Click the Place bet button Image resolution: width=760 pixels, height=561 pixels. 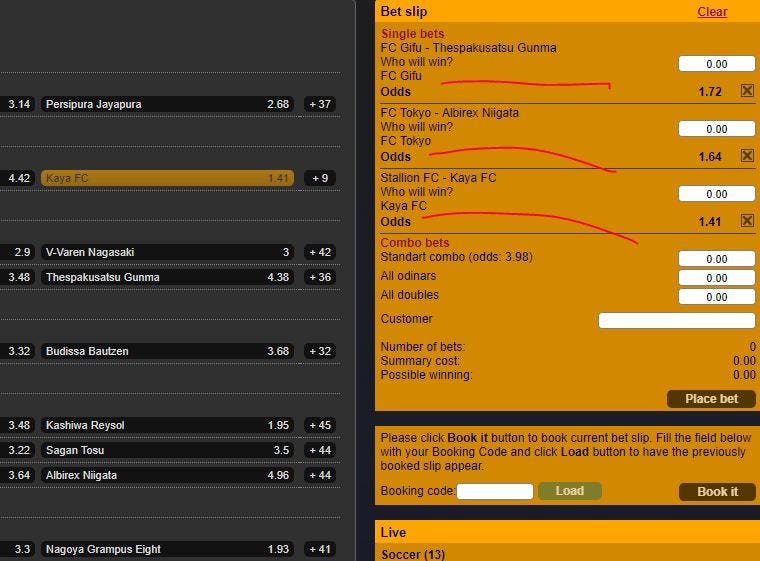pos(711,399)
